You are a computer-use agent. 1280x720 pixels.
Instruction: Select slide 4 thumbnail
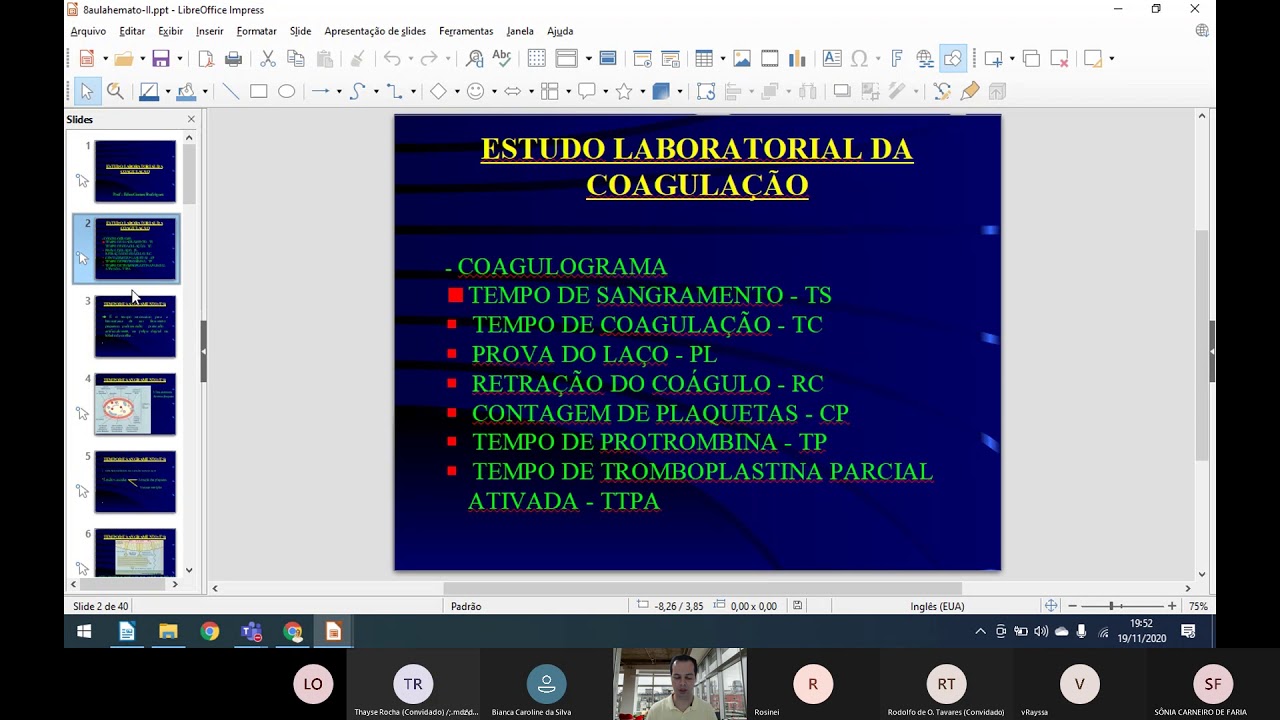(x=135, y=404)
